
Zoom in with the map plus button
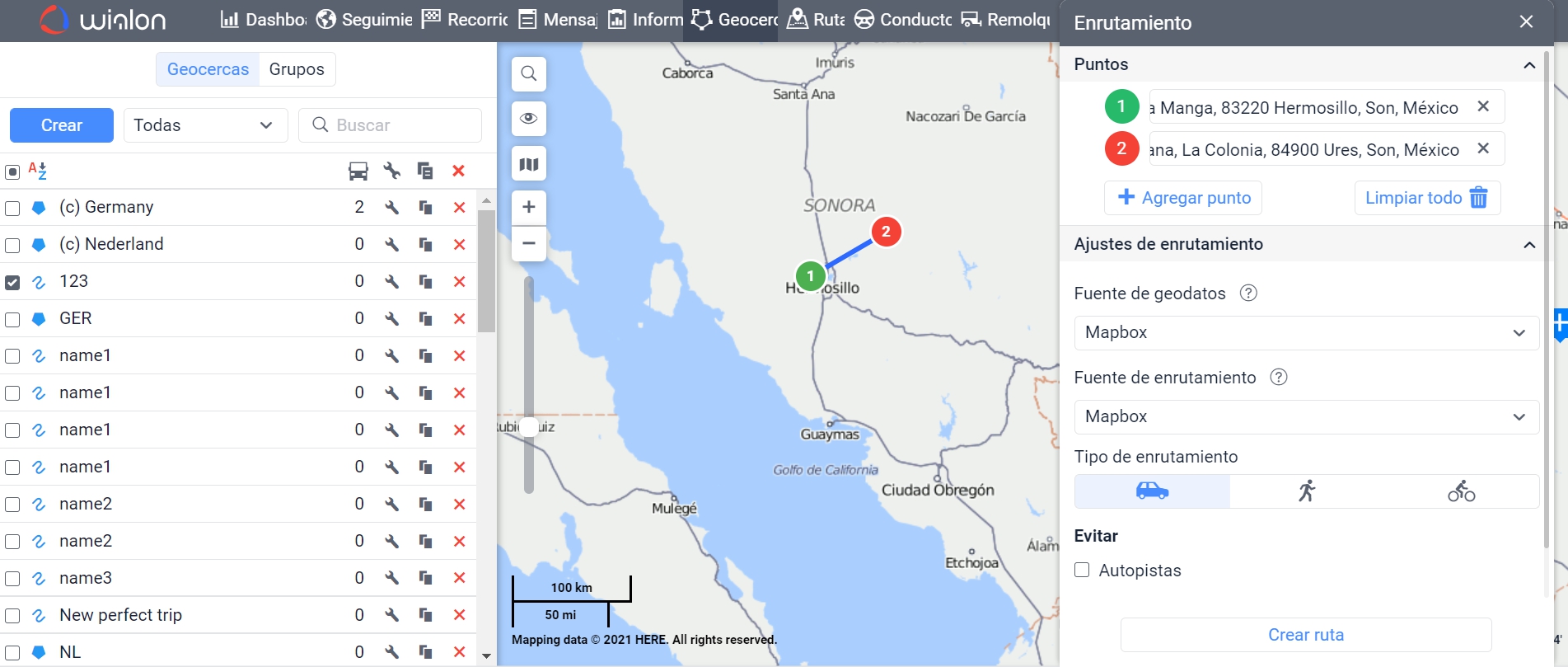pos(528,207)
